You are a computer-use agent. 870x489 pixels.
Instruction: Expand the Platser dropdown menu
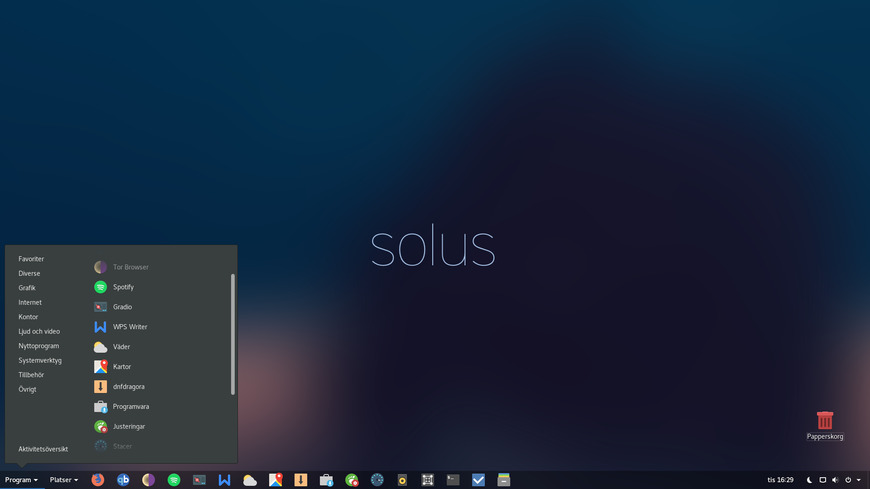click(64, 480)
